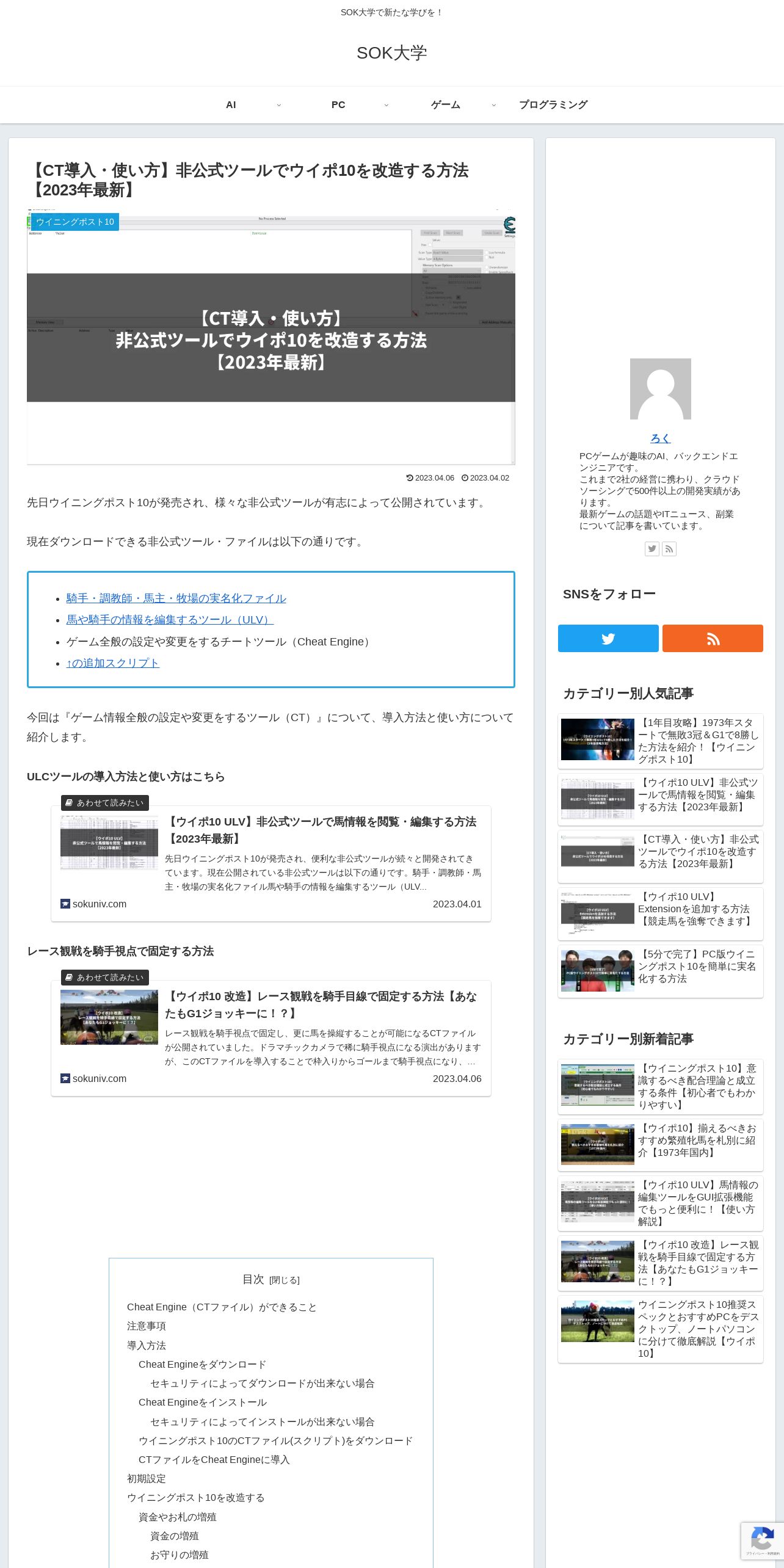This screenshot has height=1568, width=784.
Task: Collapse the table of contents with 閉じる
Action: (285, 1280)
